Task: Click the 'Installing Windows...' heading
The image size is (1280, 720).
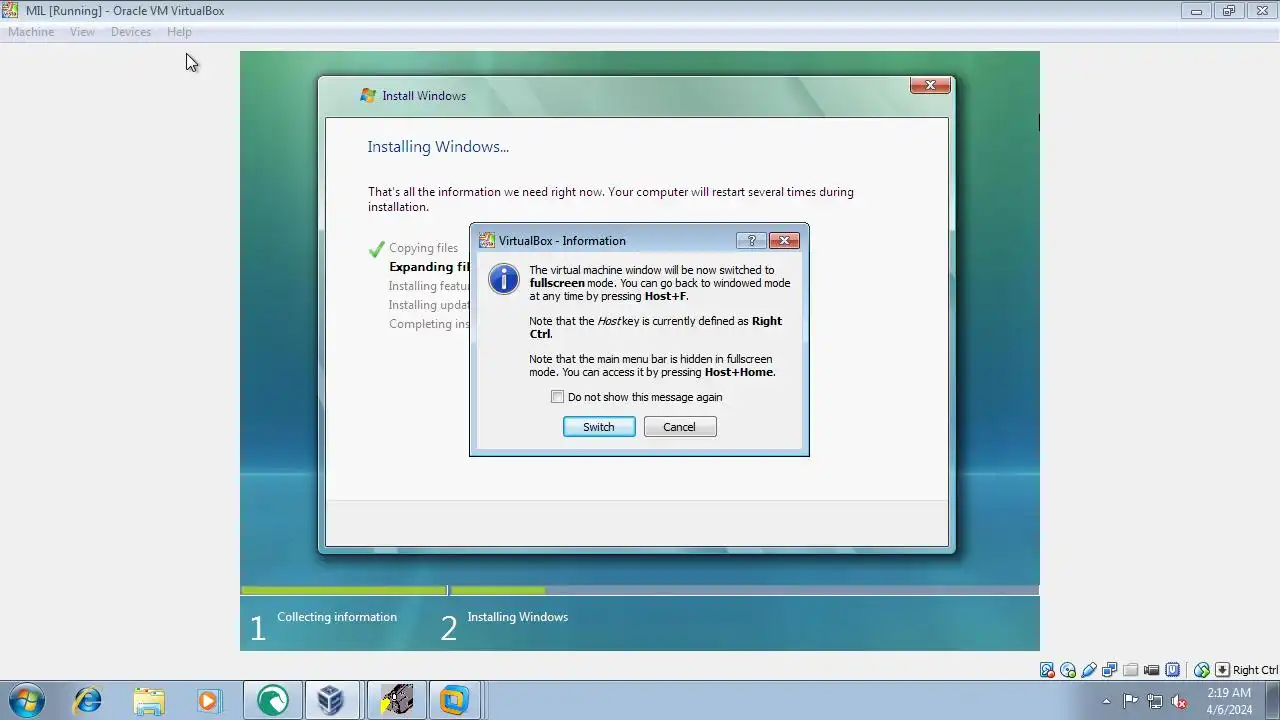Action: click(438, 147)
